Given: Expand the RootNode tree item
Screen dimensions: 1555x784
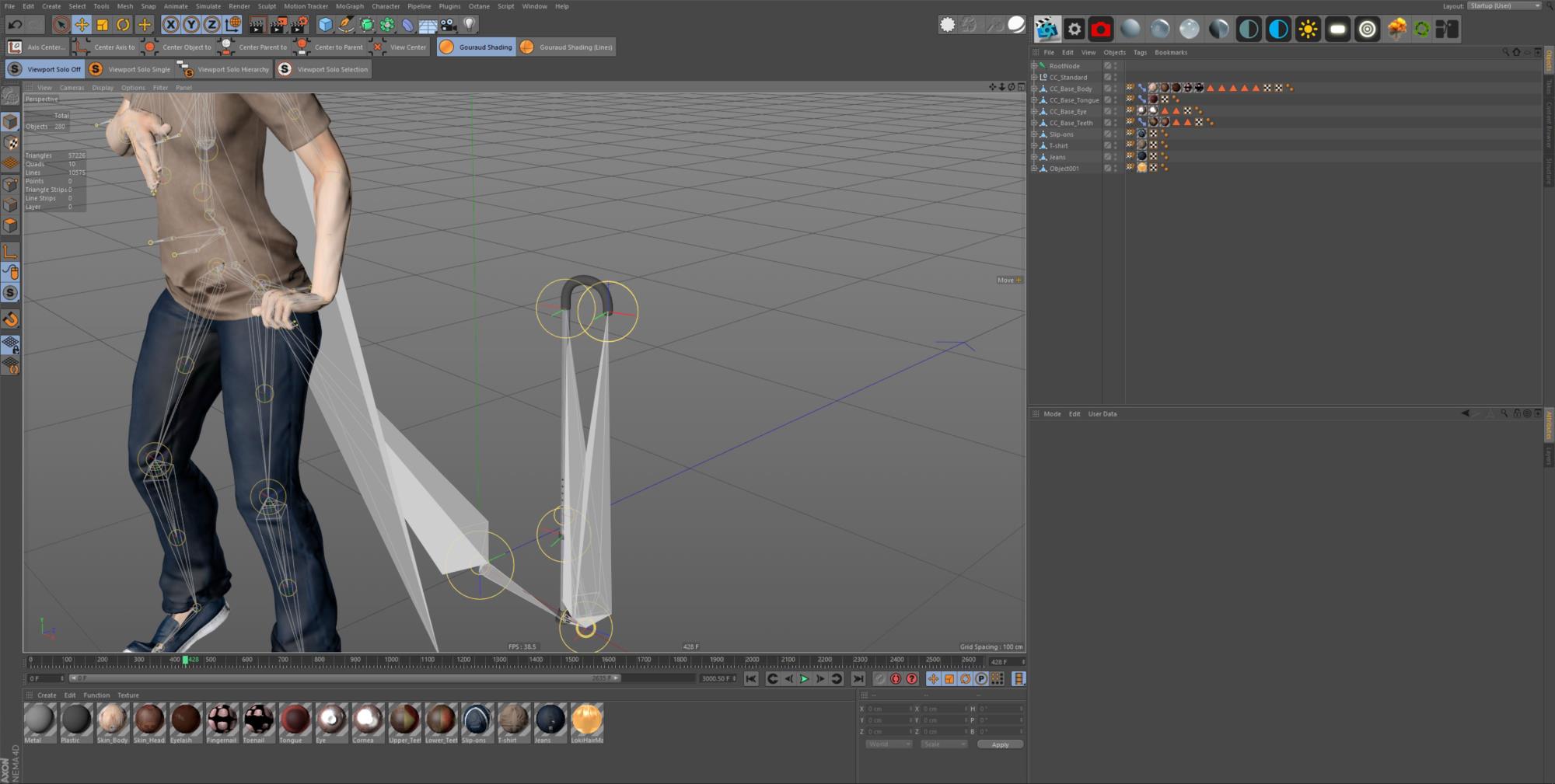Looking at the screenshot, I should pos(1034,66).
